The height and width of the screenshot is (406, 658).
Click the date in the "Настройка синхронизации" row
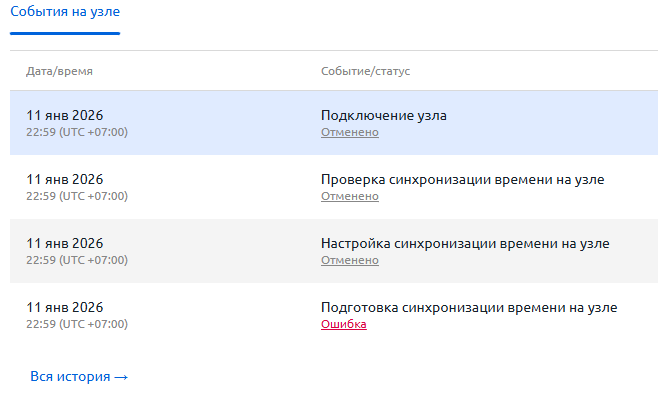[65, 243]
